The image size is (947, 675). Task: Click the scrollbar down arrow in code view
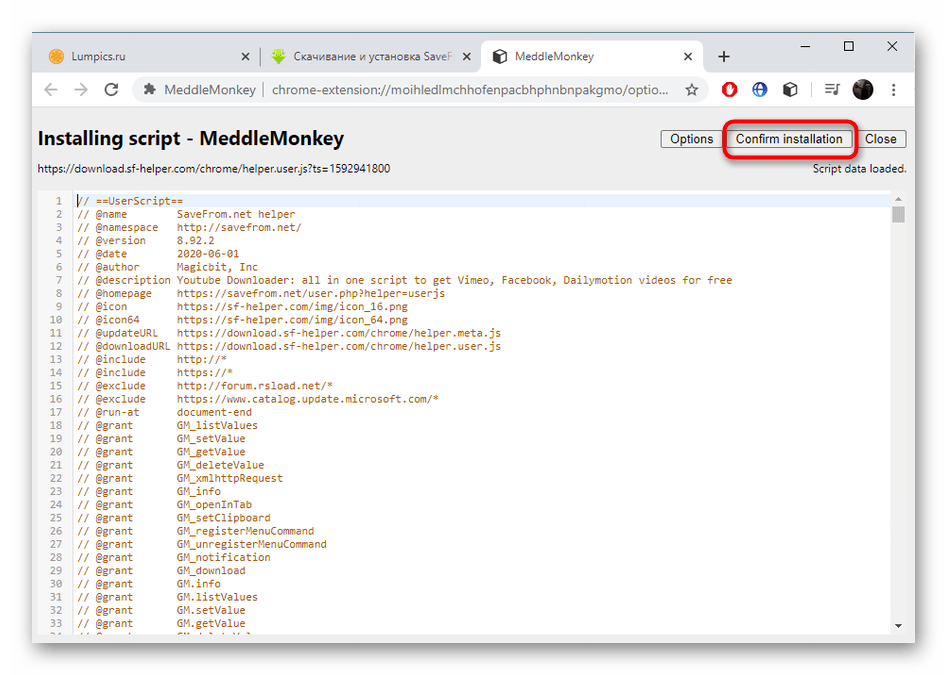898,625
